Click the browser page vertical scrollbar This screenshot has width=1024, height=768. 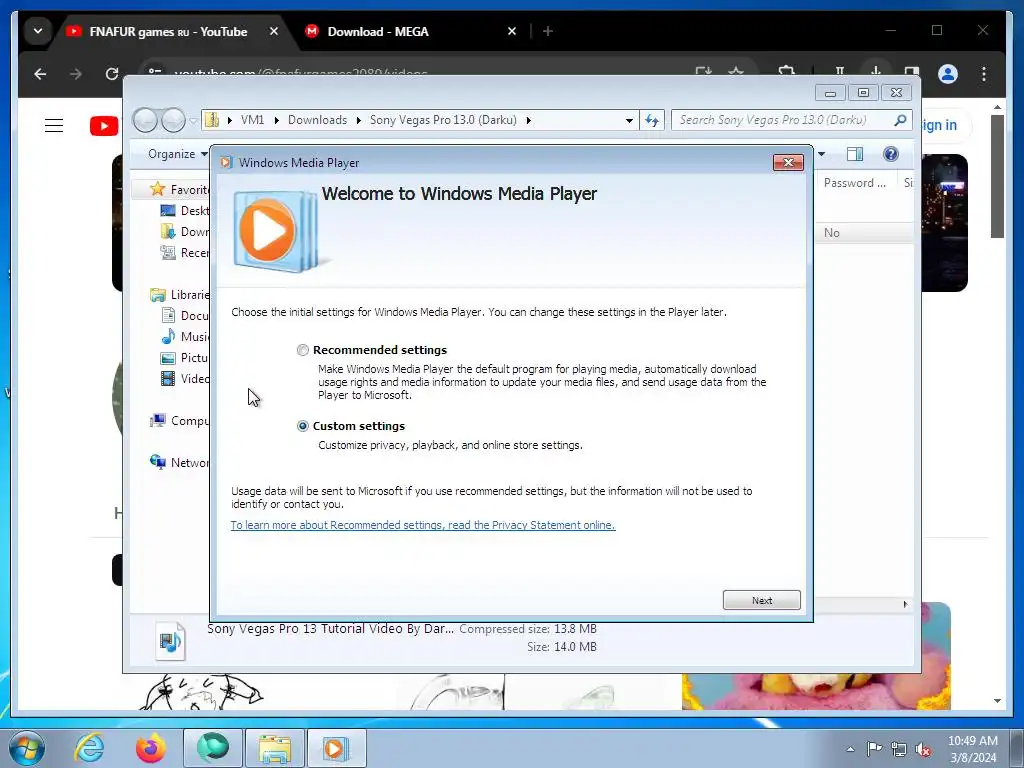(x=997, y=176)
